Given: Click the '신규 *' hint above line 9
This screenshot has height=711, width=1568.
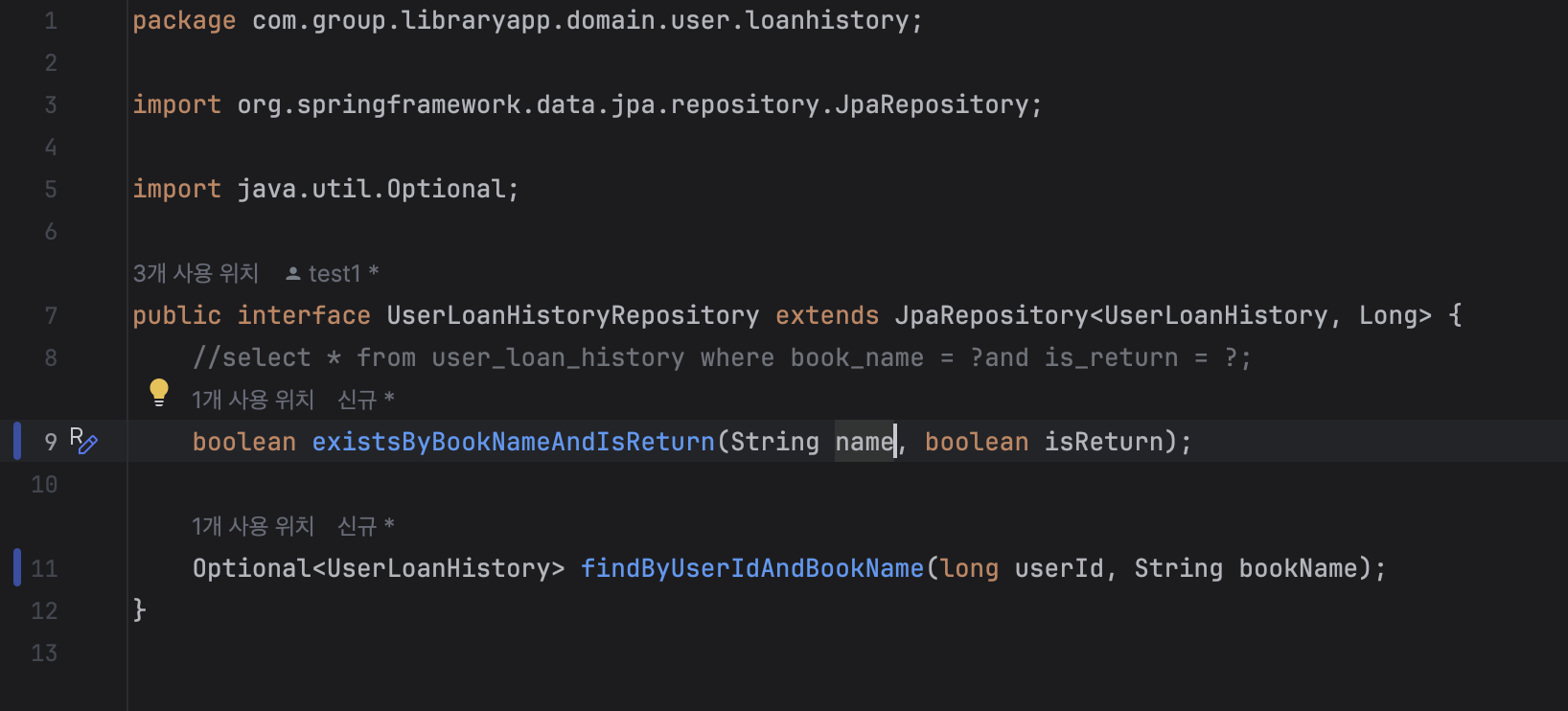Looking at the screenshot, I should pyautogui.click(x=366, y=400).
